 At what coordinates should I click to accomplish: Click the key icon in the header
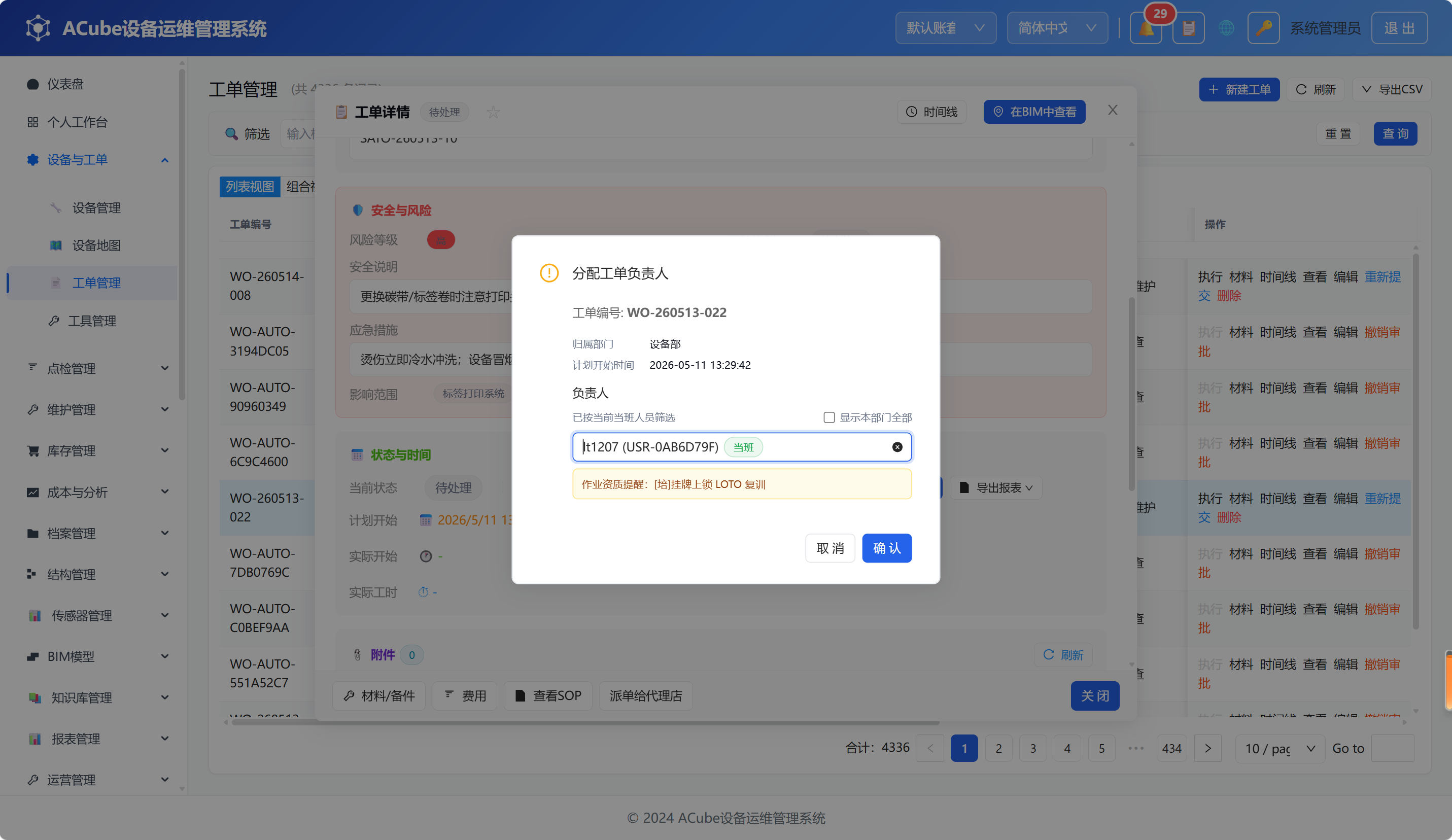tap(1263, 28)
